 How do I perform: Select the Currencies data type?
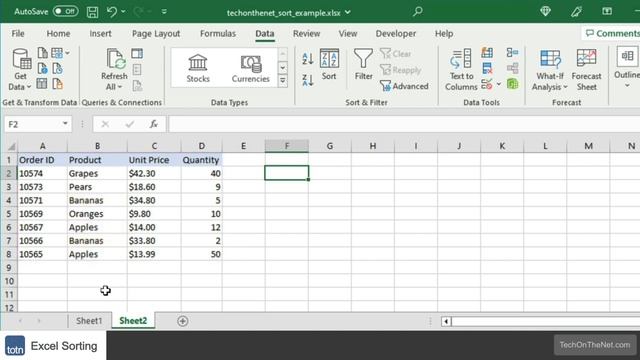click(251, 68)
